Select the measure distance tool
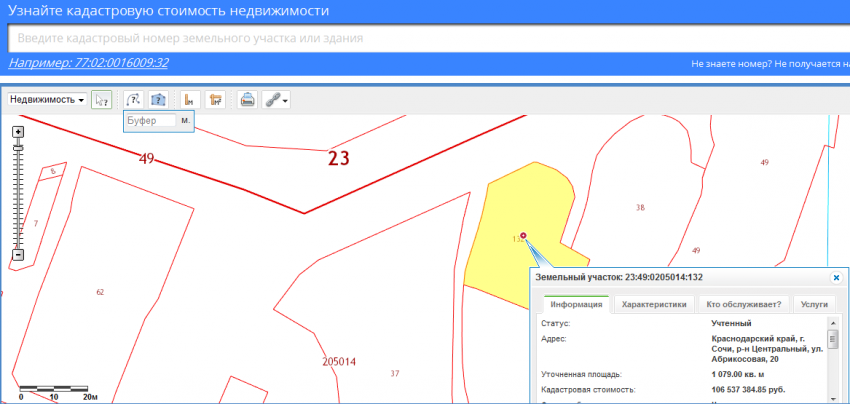This screenshot has height=404, width=850. [x=190, y=100]
